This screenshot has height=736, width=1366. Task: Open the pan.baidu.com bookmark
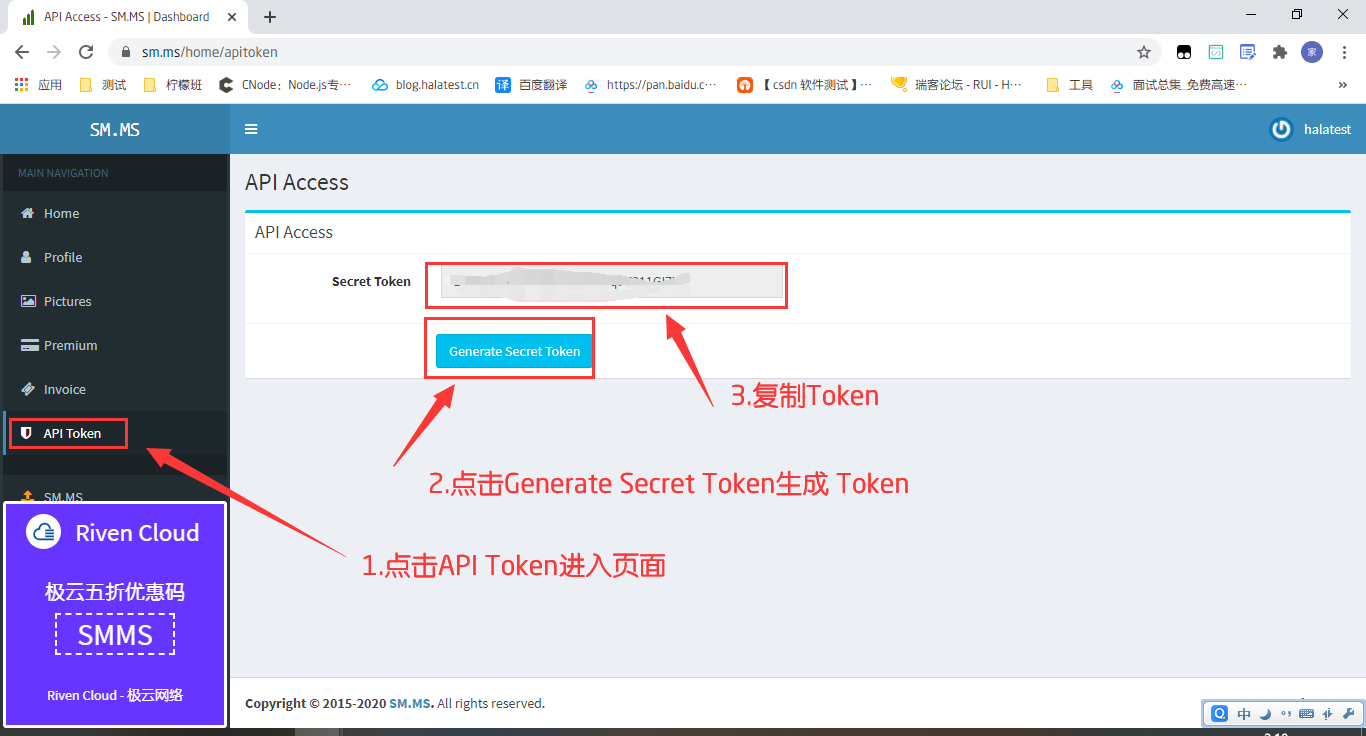[651, 85]
